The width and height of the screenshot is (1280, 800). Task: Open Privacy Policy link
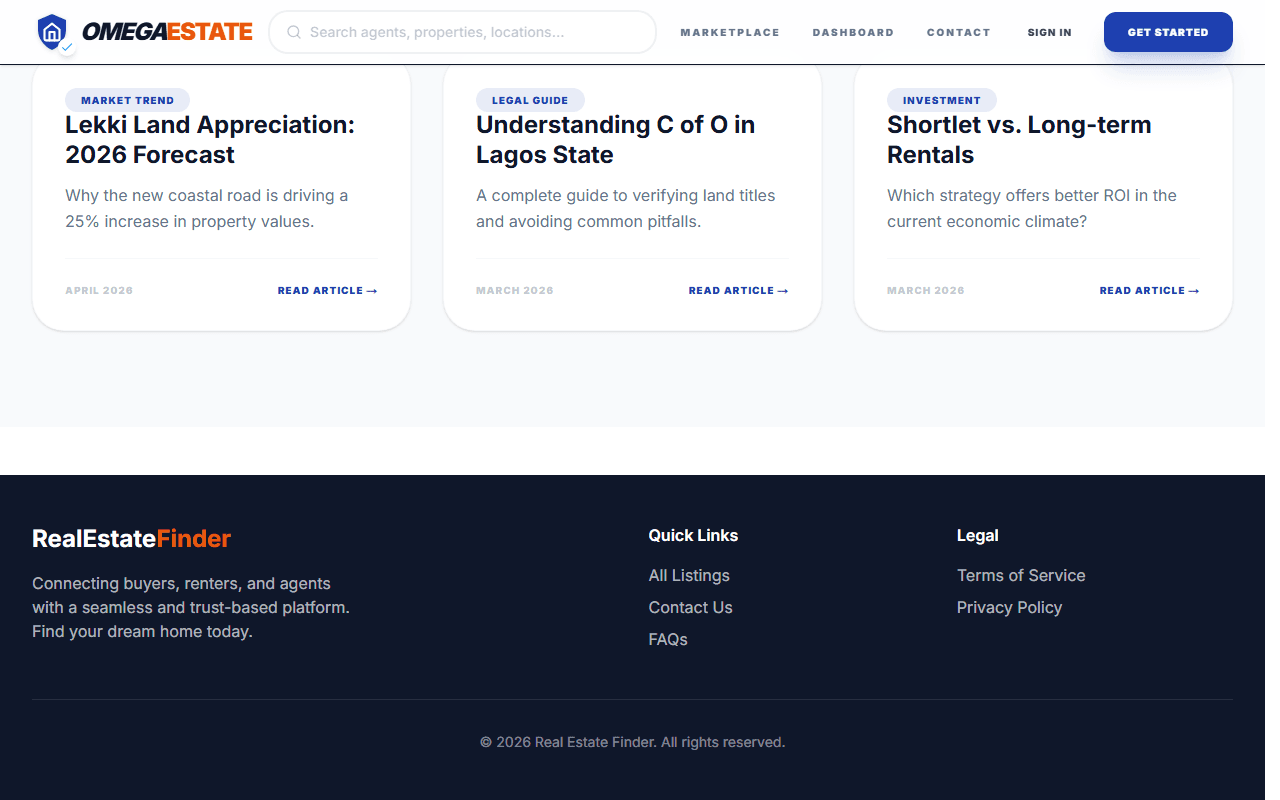(x=1009, y=608)
